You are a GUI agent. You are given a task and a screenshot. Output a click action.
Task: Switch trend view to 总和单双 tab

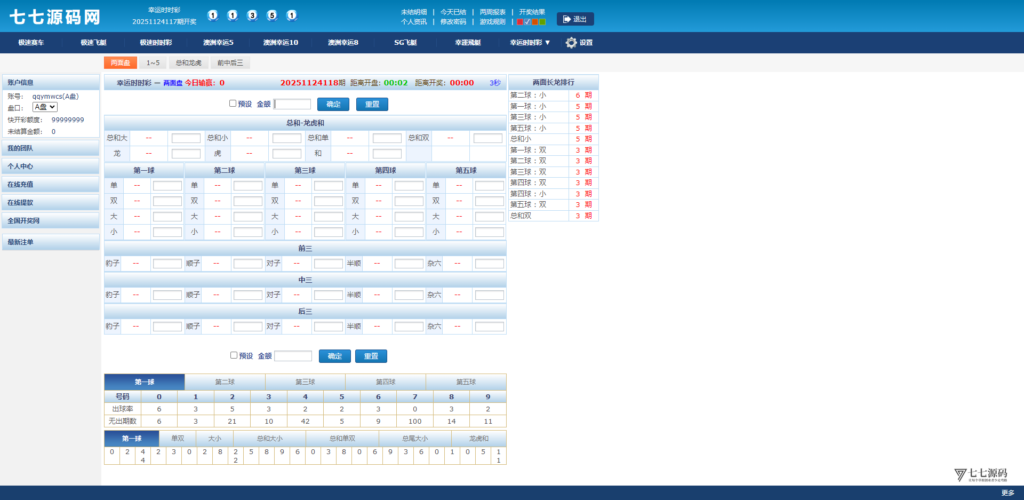pos(342,439)
